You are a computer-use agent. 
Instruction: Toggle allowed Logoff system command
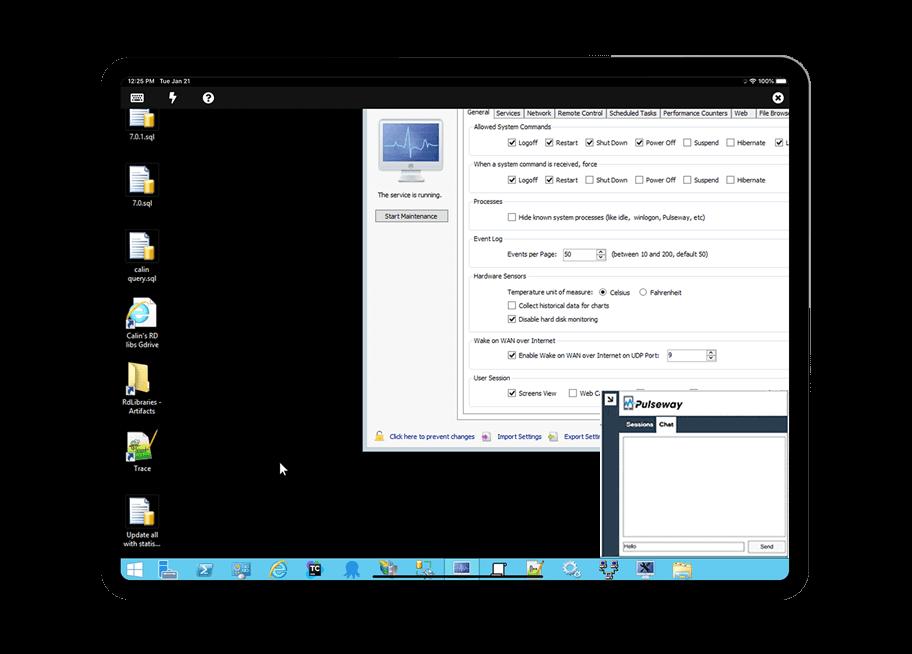[512, 143]
